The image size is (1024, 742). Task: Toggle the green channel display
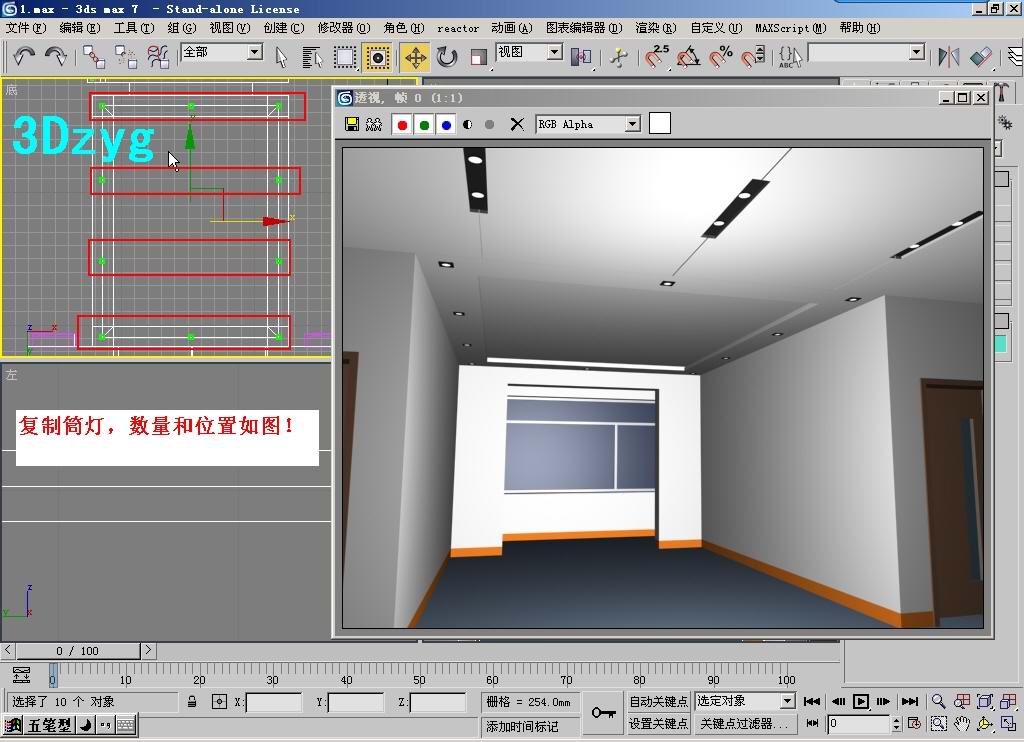coord(424,124)
